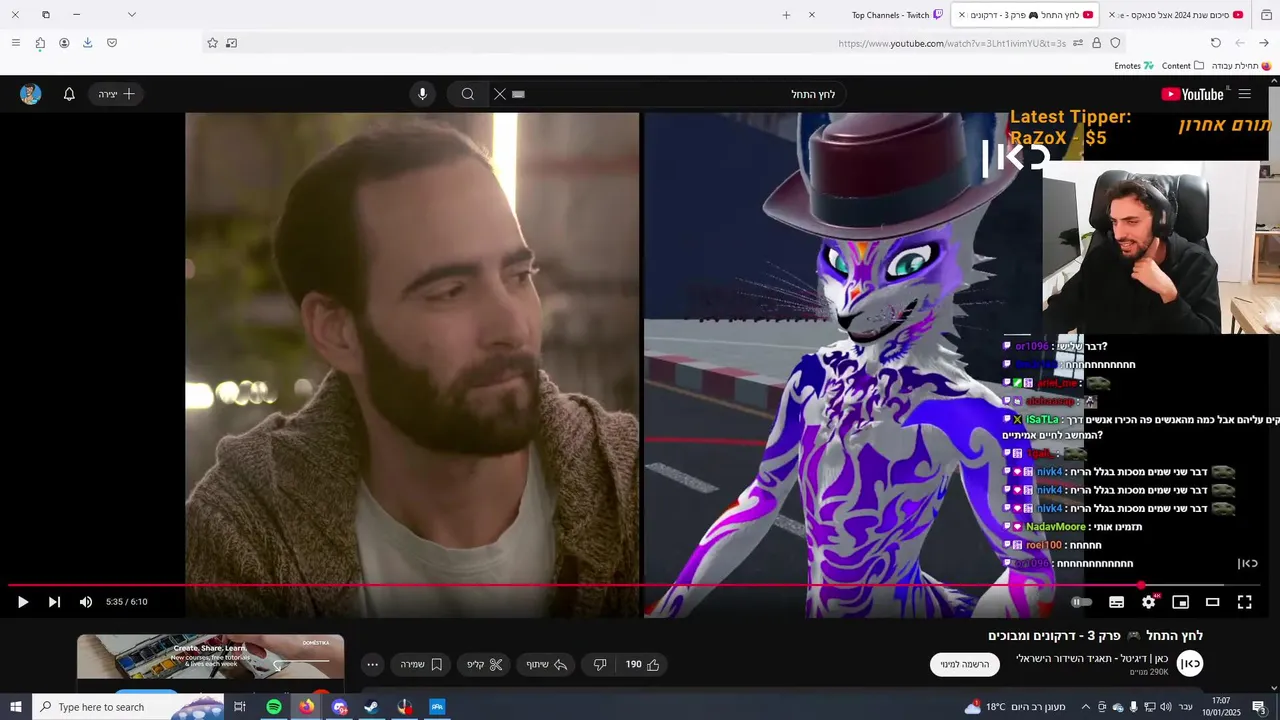Reload the current page
This screenshot has width=1280, height=720.
(1215, 43)
